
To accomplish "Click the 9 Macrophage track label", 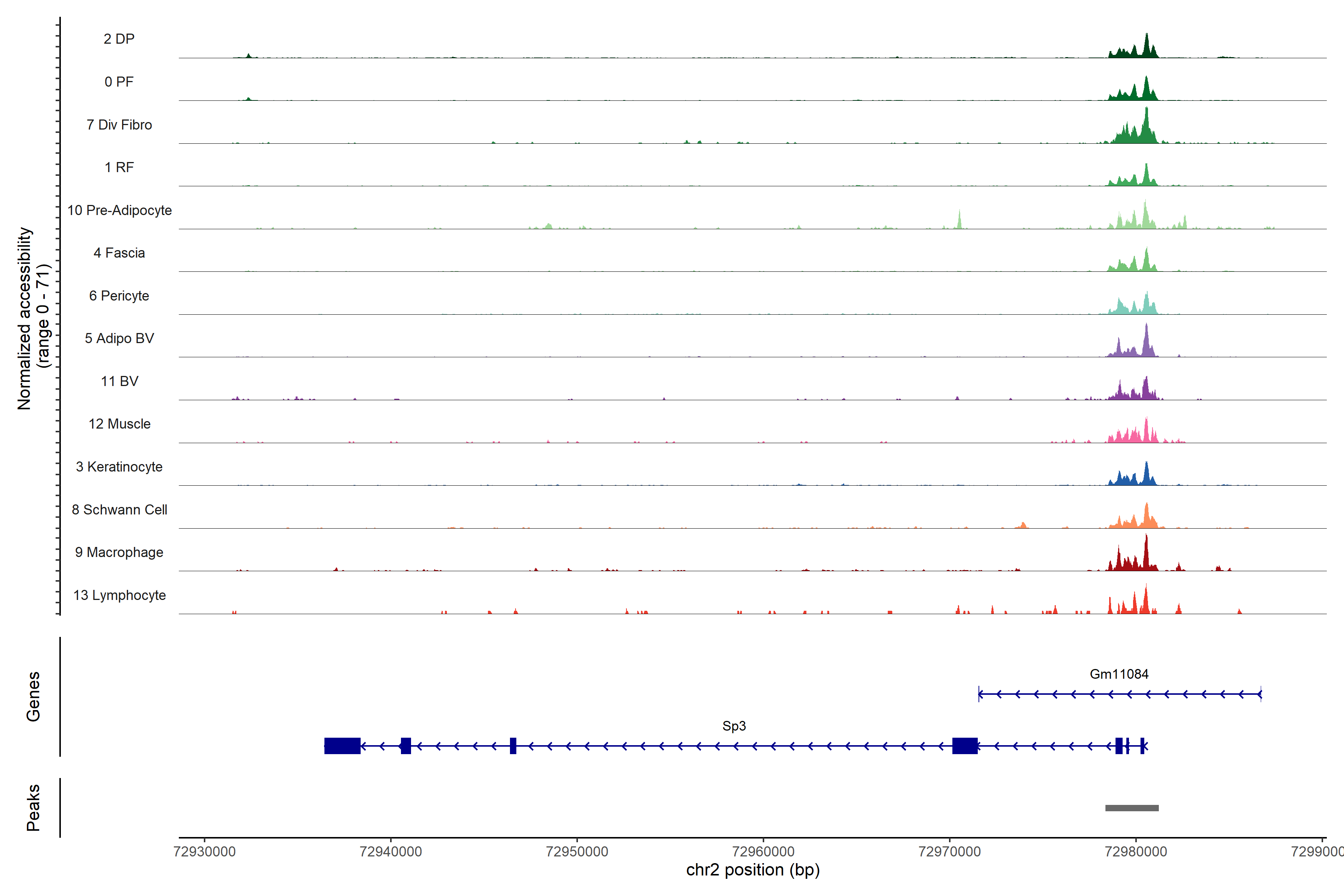I will (119, 552).
